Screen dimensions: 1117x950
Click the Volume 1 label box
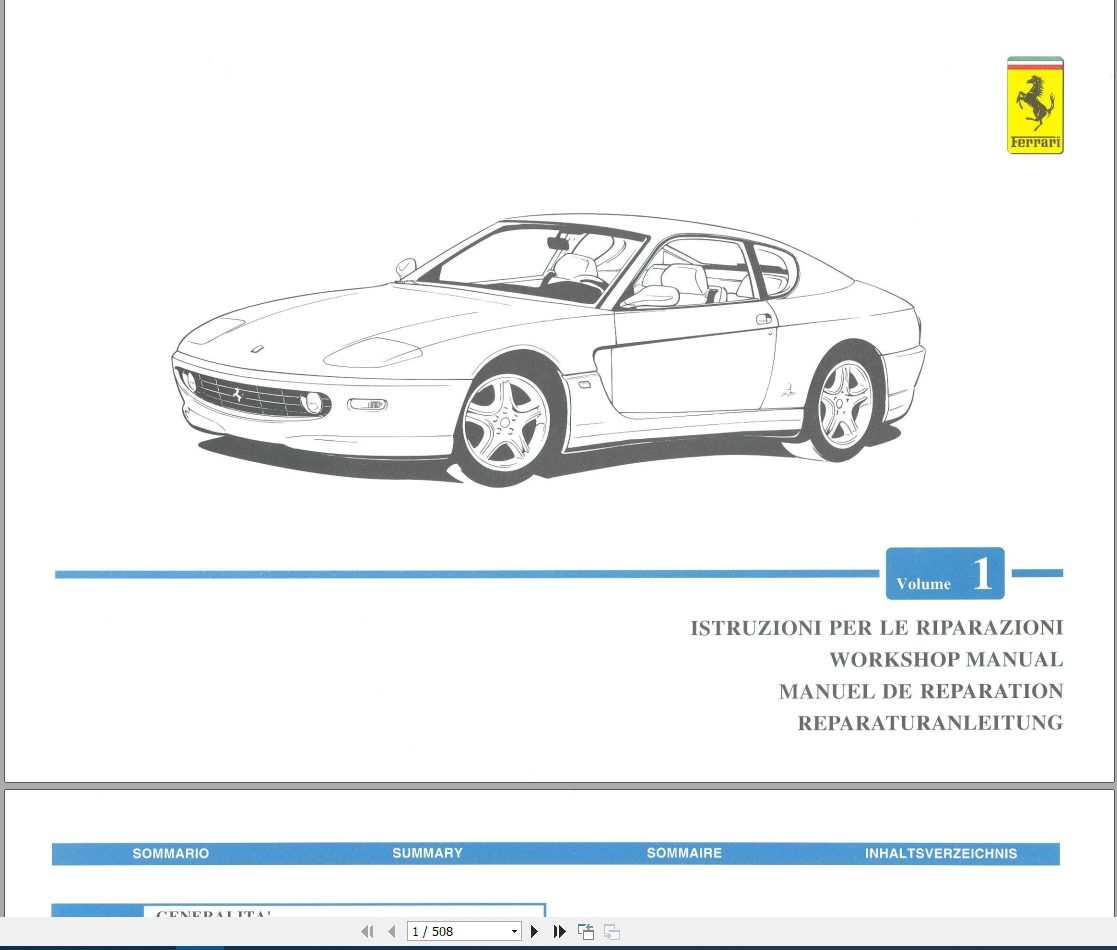[945, 573]
